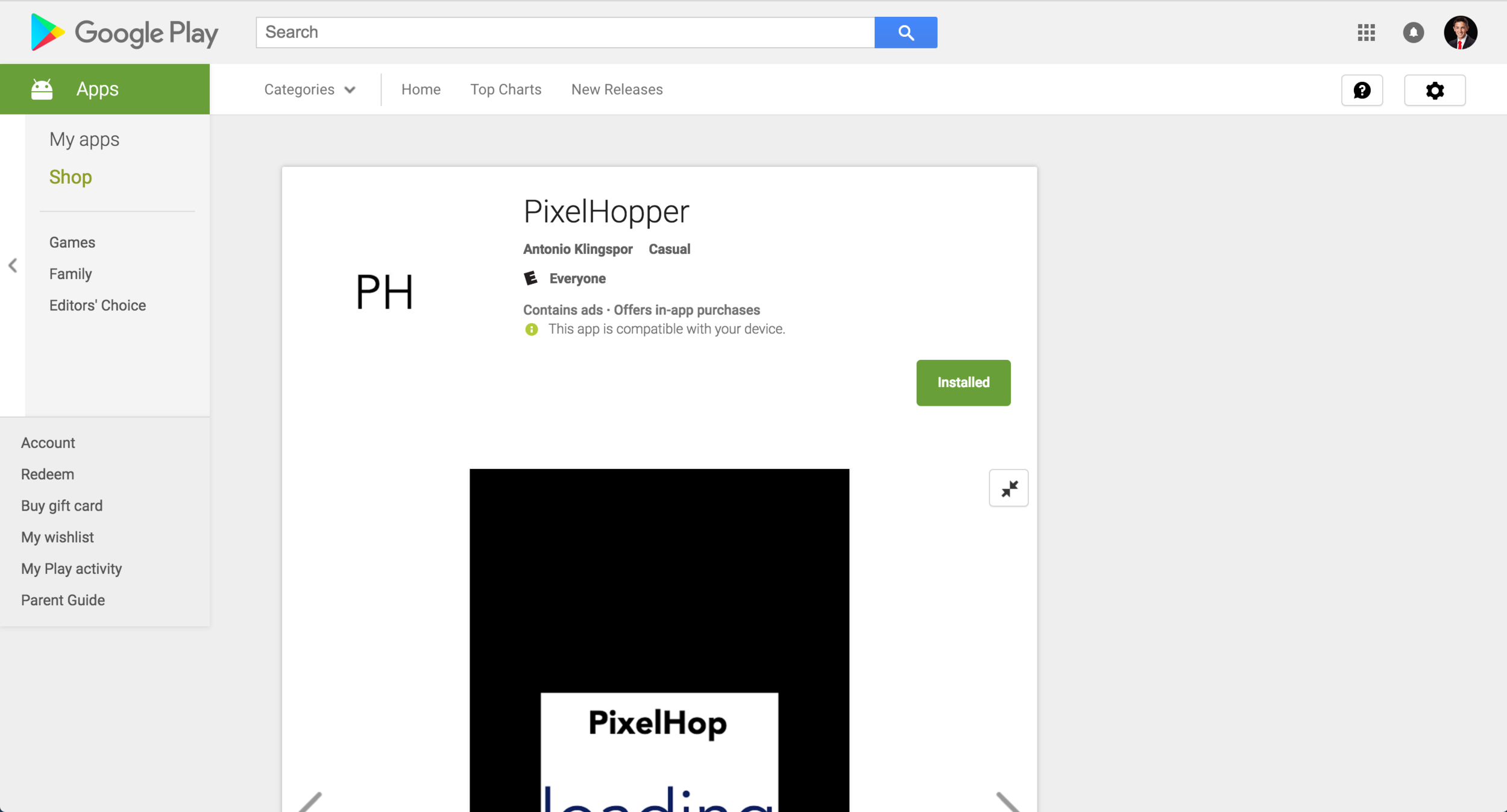
Task: Open My apps in sidebar
Action: tap(84, 140)
